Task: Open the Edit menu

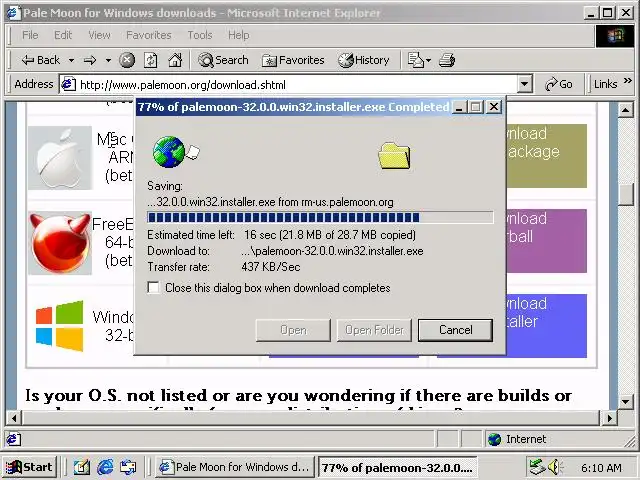Action: [x=63, y=35]
